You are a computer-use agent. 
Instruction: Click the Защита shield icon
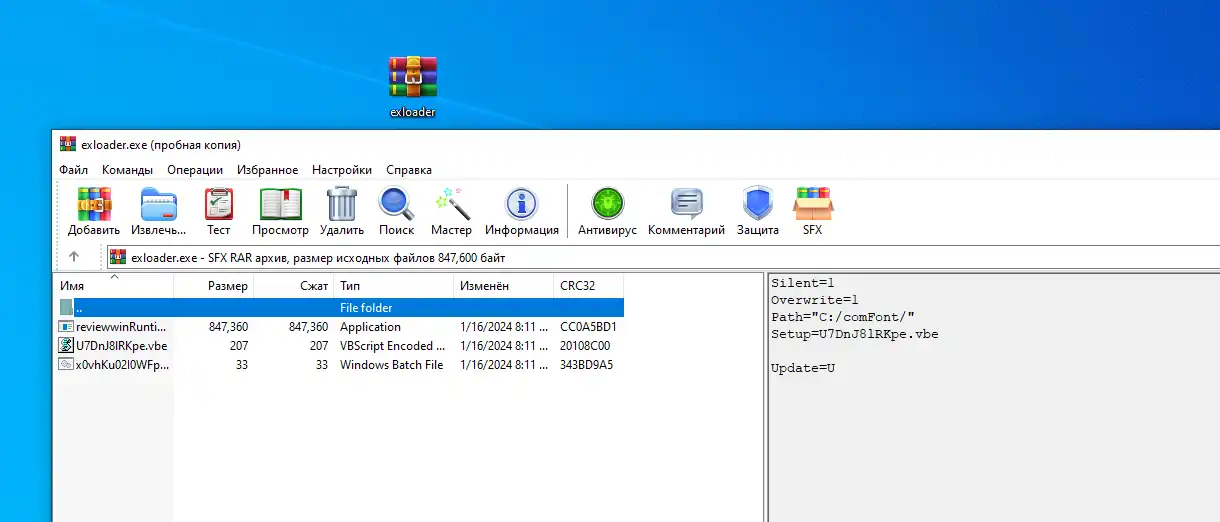point(758,204)
